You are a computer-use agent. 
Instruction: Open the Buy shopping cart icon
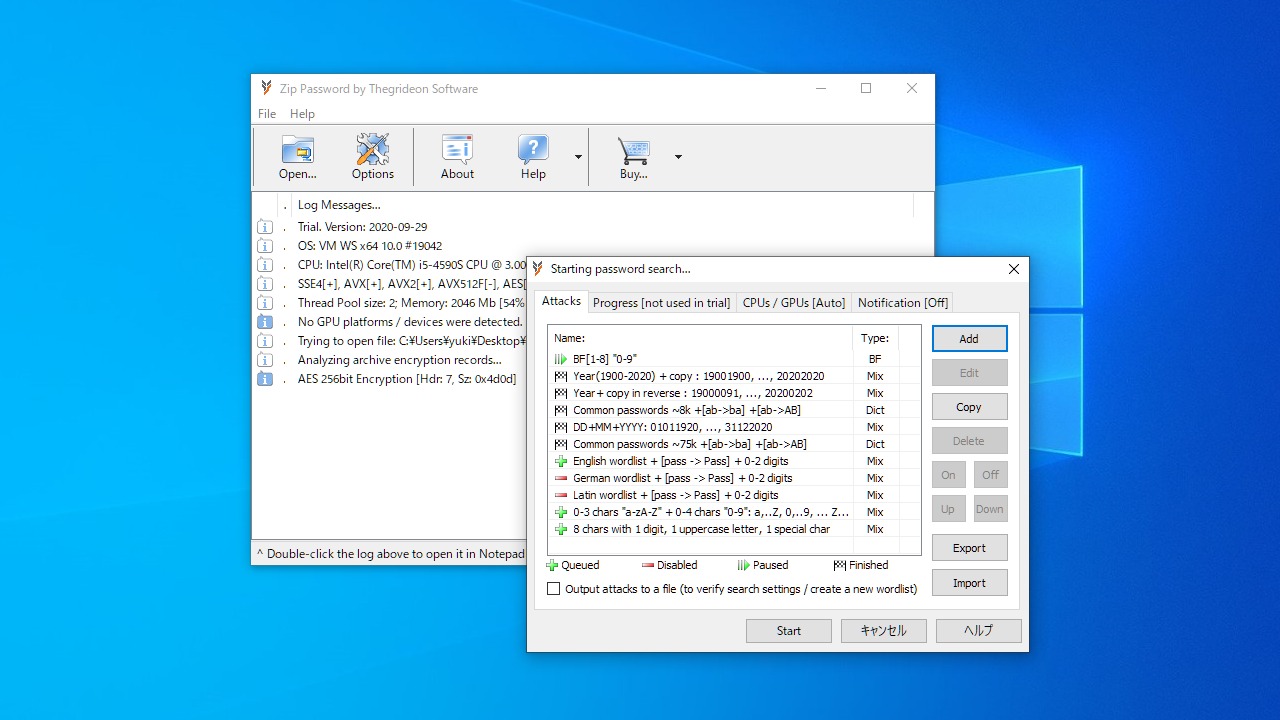(x=633, y=157)
